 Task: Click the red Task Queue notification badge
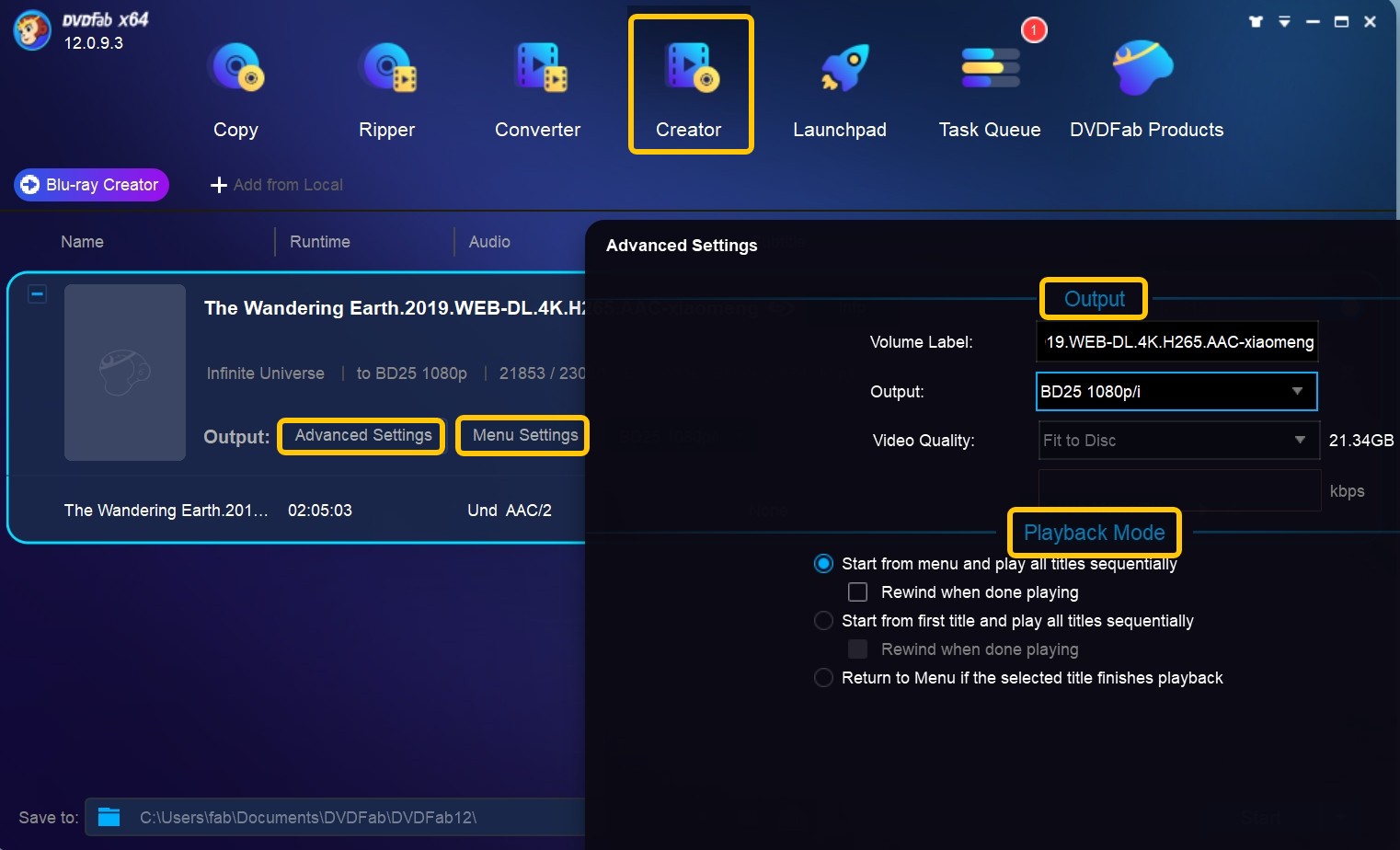[x=1034, y=30]
